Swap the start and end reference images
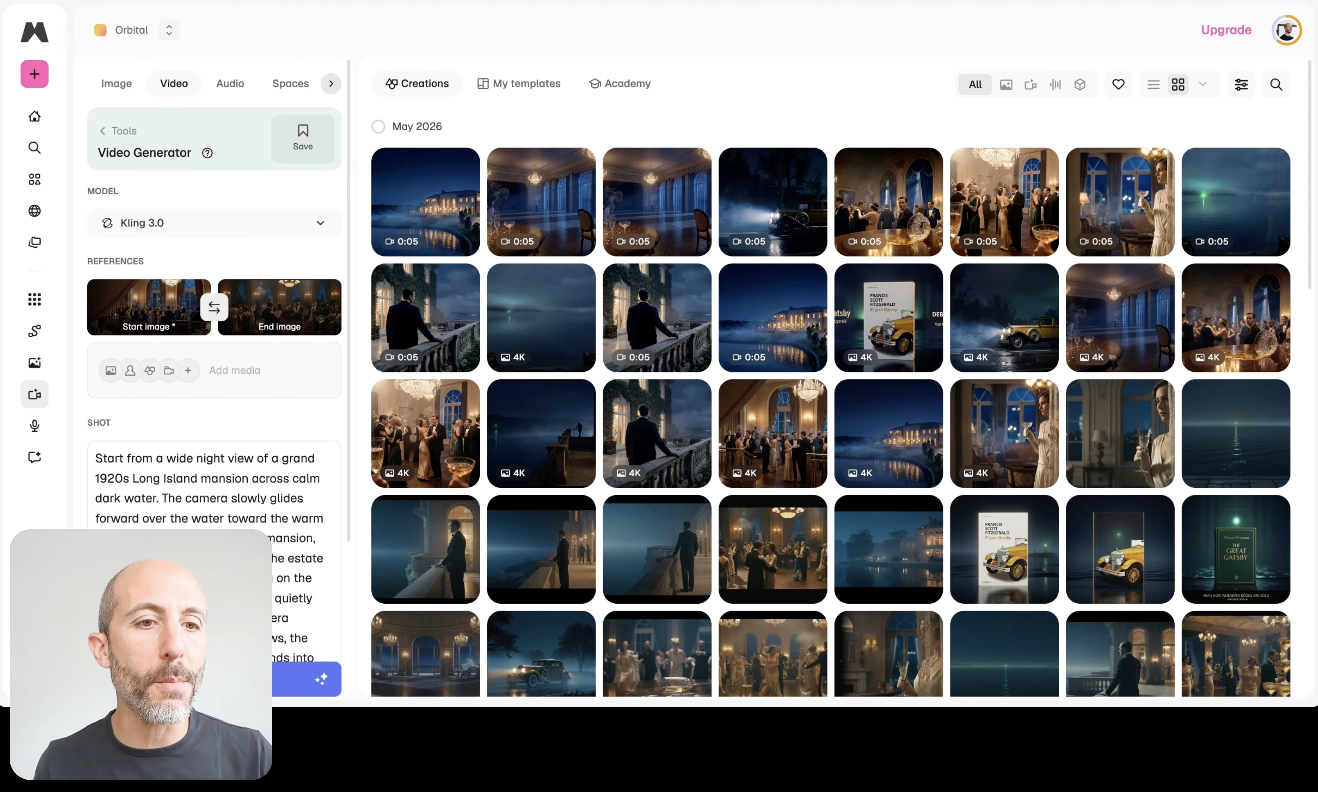 (x=214, y=307)
